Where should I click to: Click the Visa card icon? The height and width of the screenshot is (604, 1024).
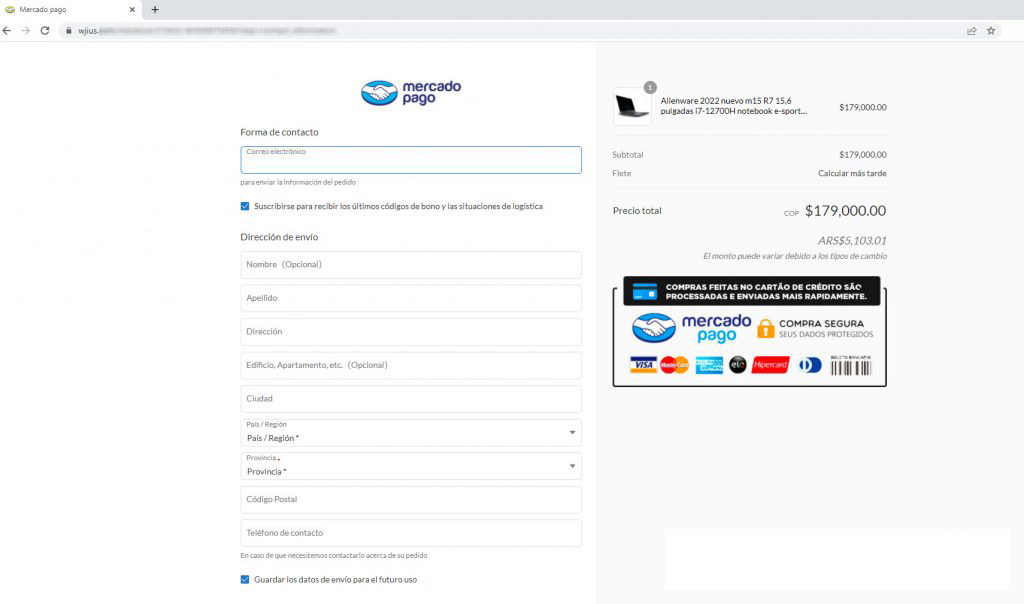pyautogui.click(x=643, y=364)
